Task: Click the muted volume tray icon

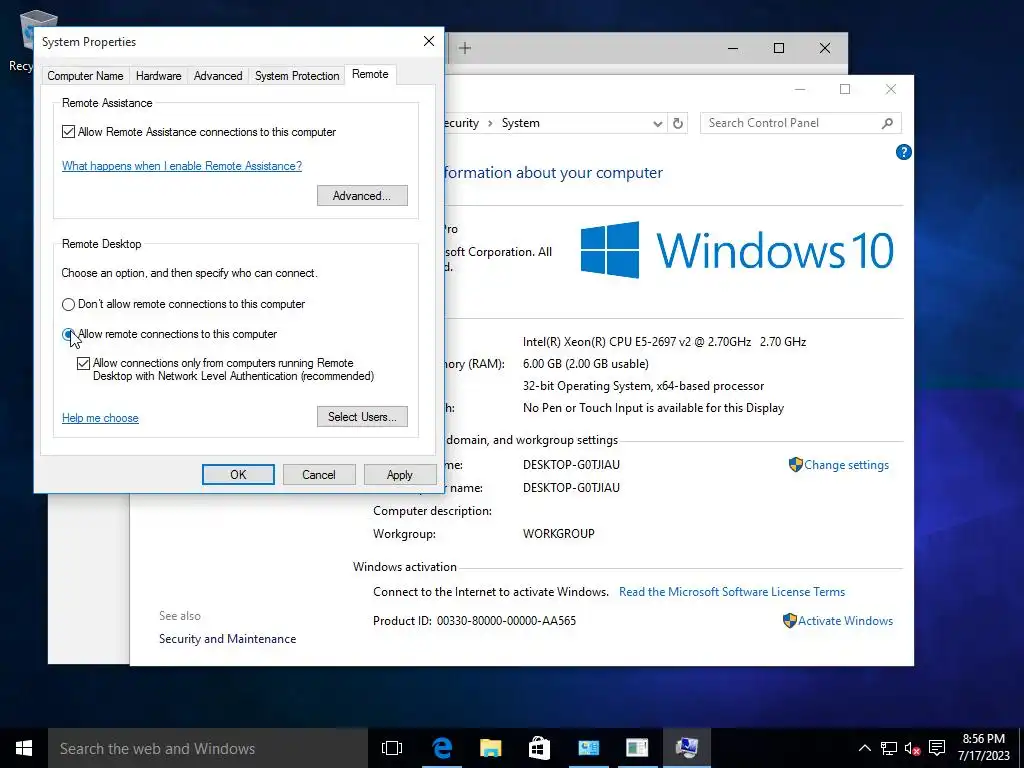Action: [x=913, y=748]
